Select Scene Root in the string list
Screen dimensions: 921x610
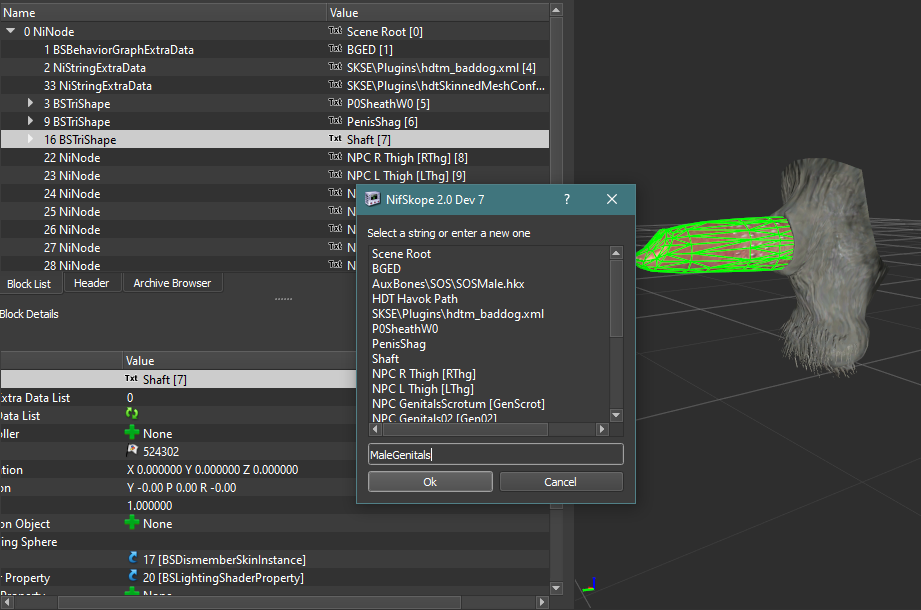(x=401, y=254)
